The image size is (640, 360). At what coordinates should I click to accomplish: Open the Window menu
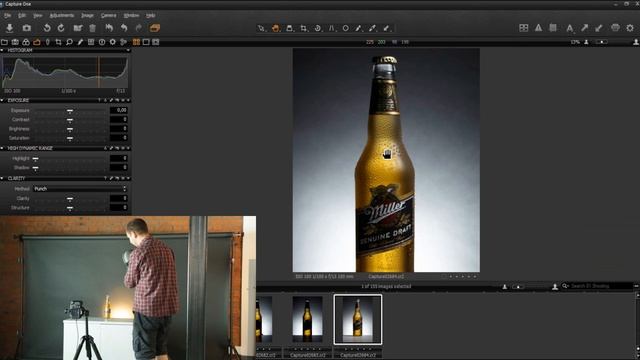point(131,15)
